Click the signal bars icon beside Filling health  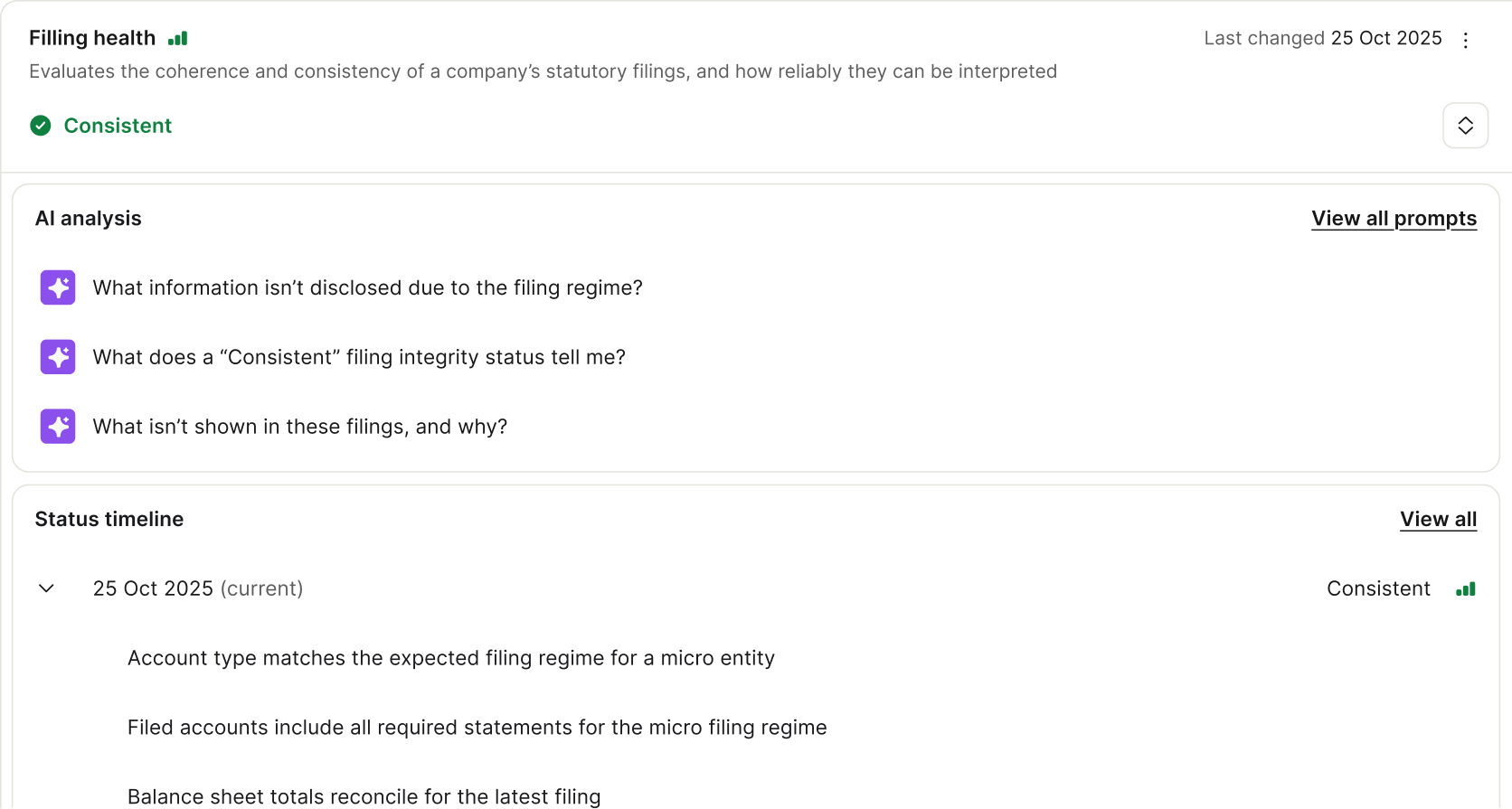[178, 38]
